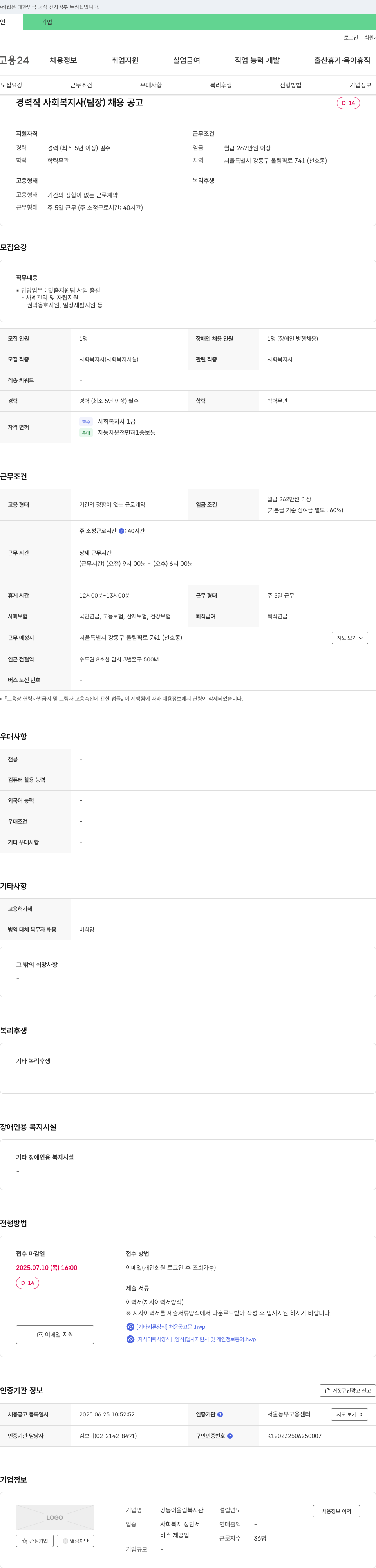Click the info icon next to 구인인증번호
376x1568 pixels.
click(230, 1436)
